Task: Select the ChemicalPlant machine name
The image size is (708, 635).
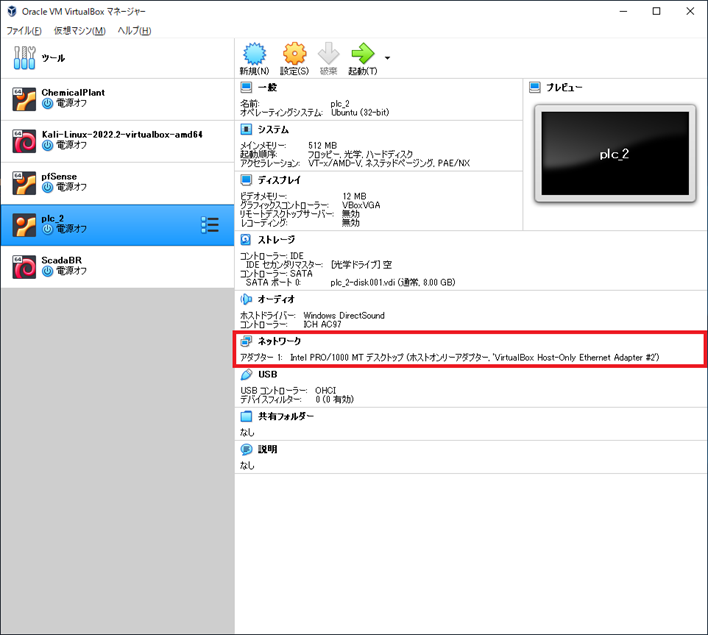Action: (73, 92)
